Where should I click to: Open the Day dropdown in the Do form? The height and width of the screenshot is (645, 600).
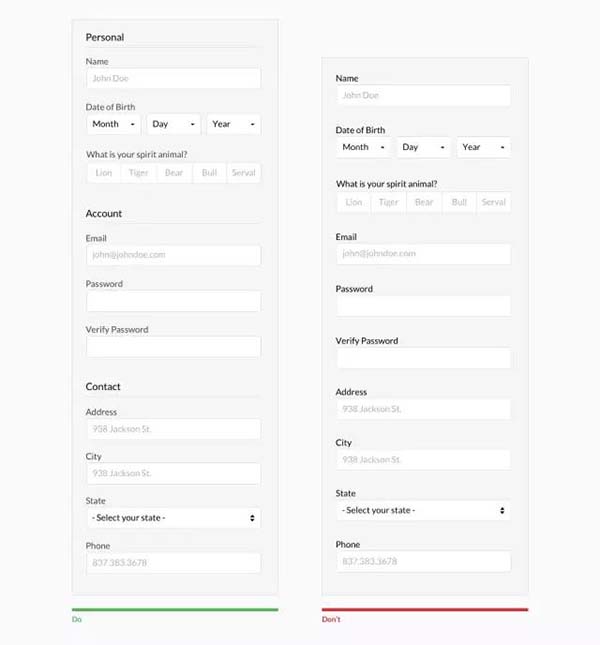pos(173,124)
